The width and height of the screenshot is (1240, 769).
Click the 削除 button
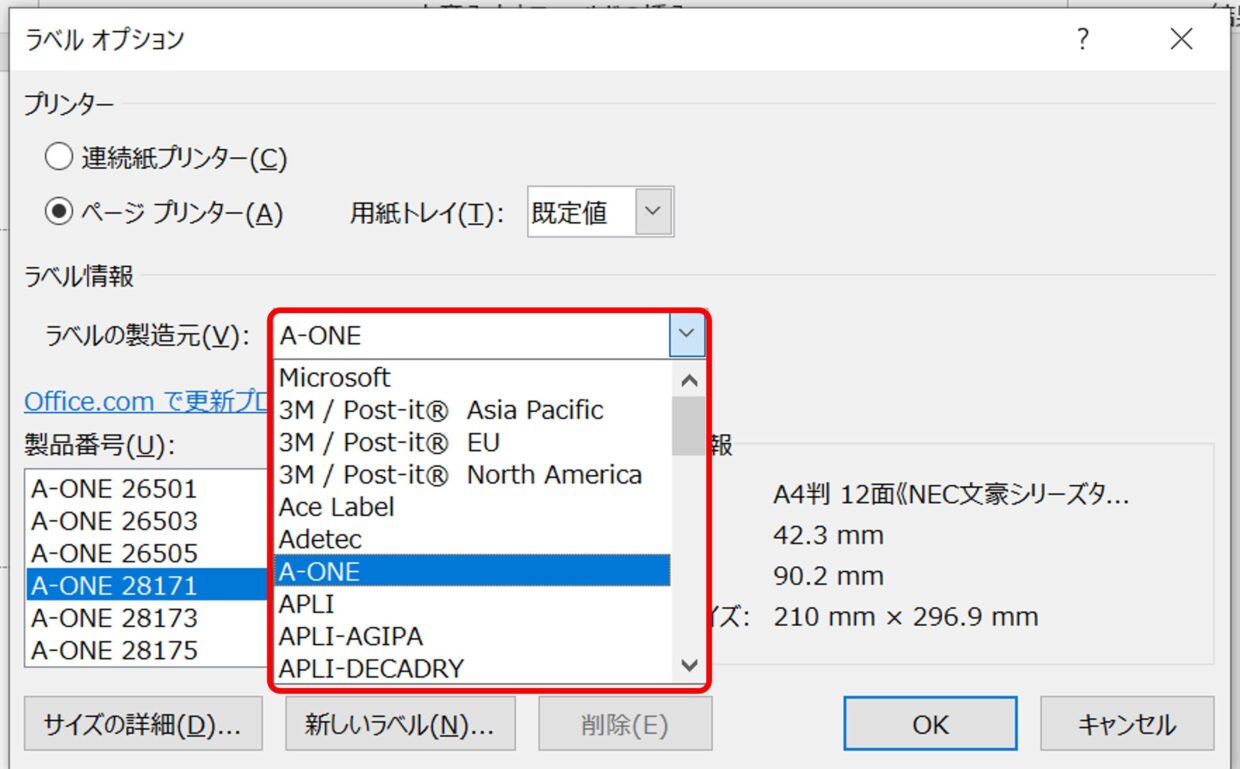[625, 724]
